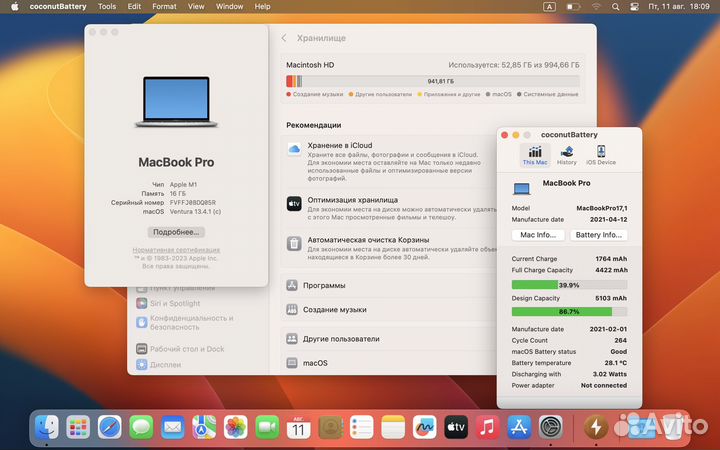Image resolution: width=720 pixels, height=450 pixels.
Task: Click the Macintosh HD storage usage bar
Action: [x=433, y=81]
